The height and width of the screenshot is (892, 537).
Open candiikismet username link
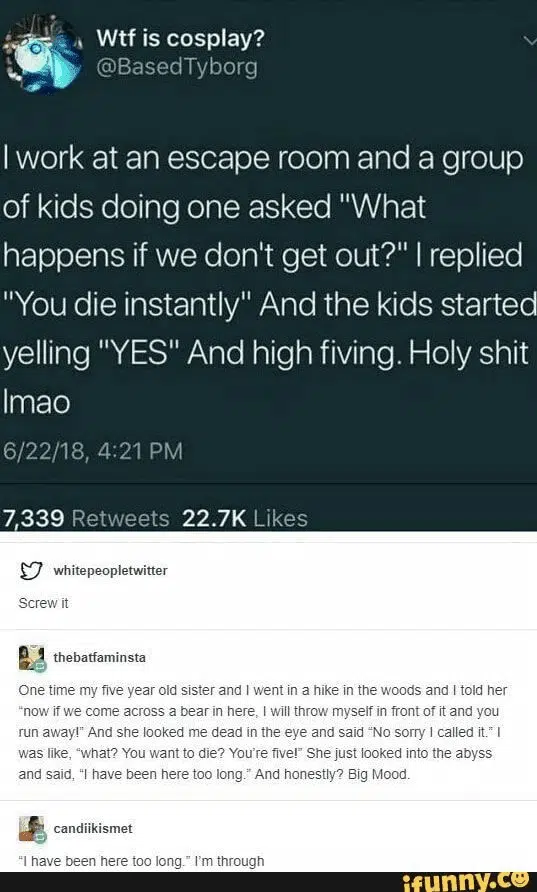pos(93,828)
